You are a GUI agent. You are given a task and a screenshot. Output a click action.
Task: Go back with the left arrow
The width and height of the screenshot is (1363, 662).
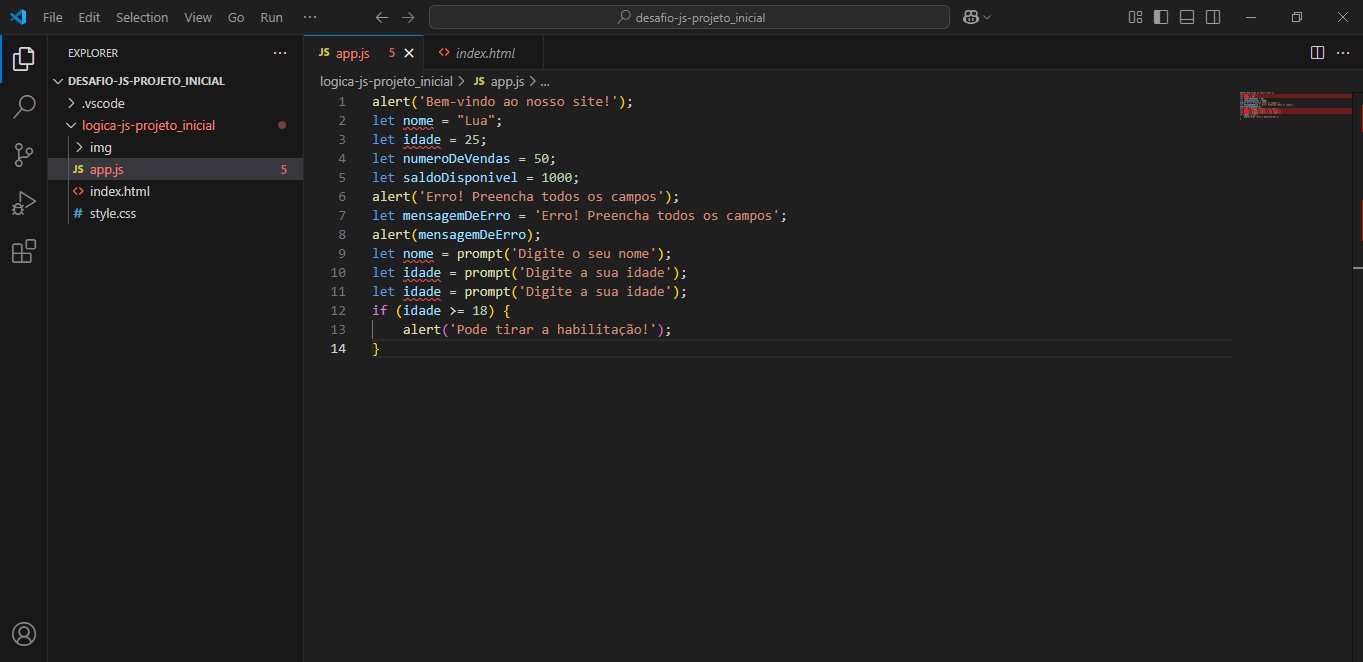381,17
